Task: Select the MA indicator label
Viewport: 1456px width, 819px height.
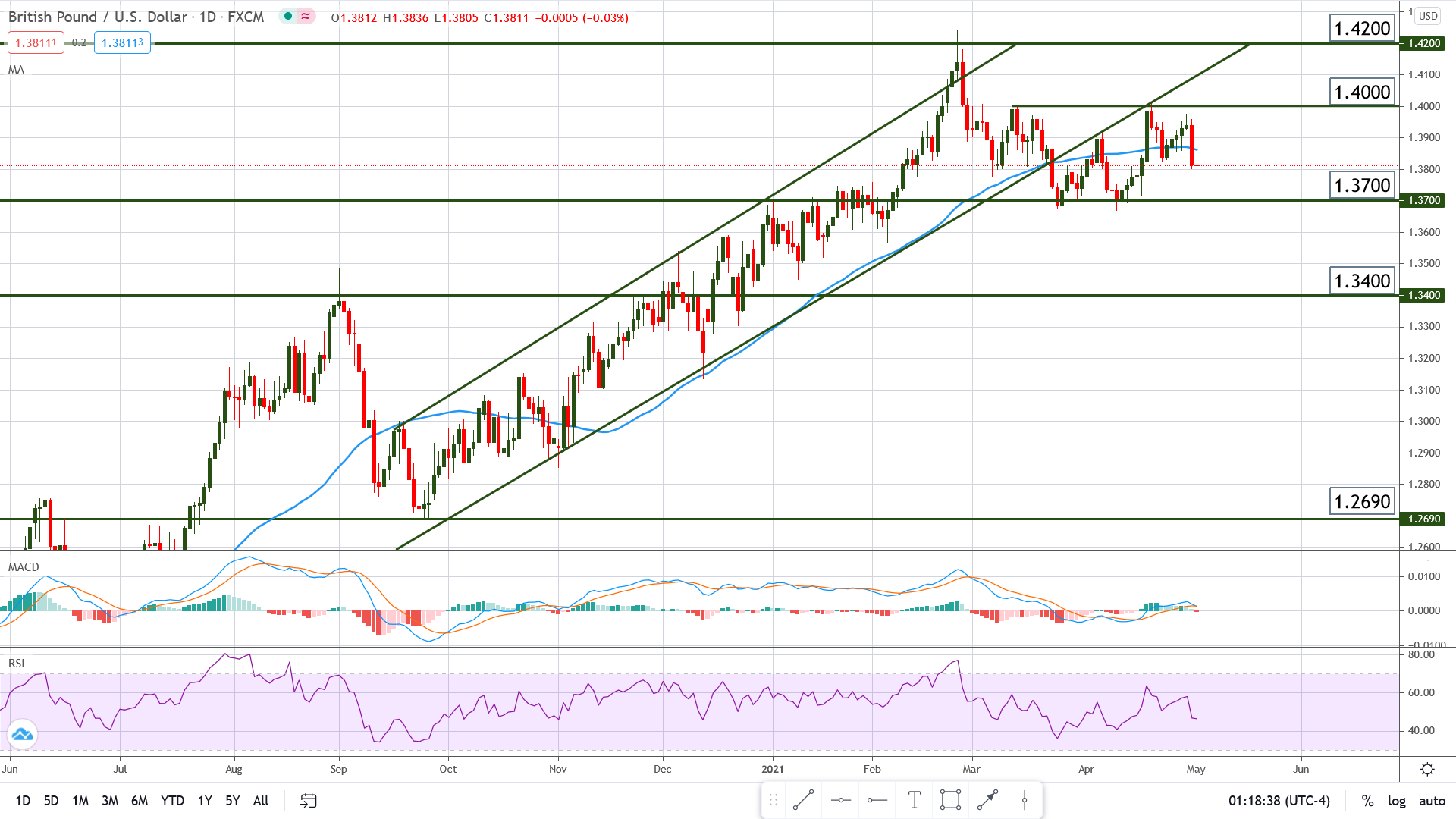Action: tap(16, 70)
